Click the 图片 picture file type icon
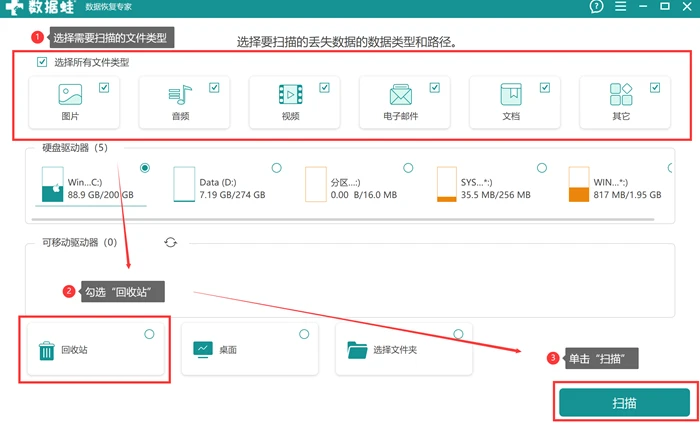Image resolution: width=700 pixels, height=423 pixels. tap(71, 95)
